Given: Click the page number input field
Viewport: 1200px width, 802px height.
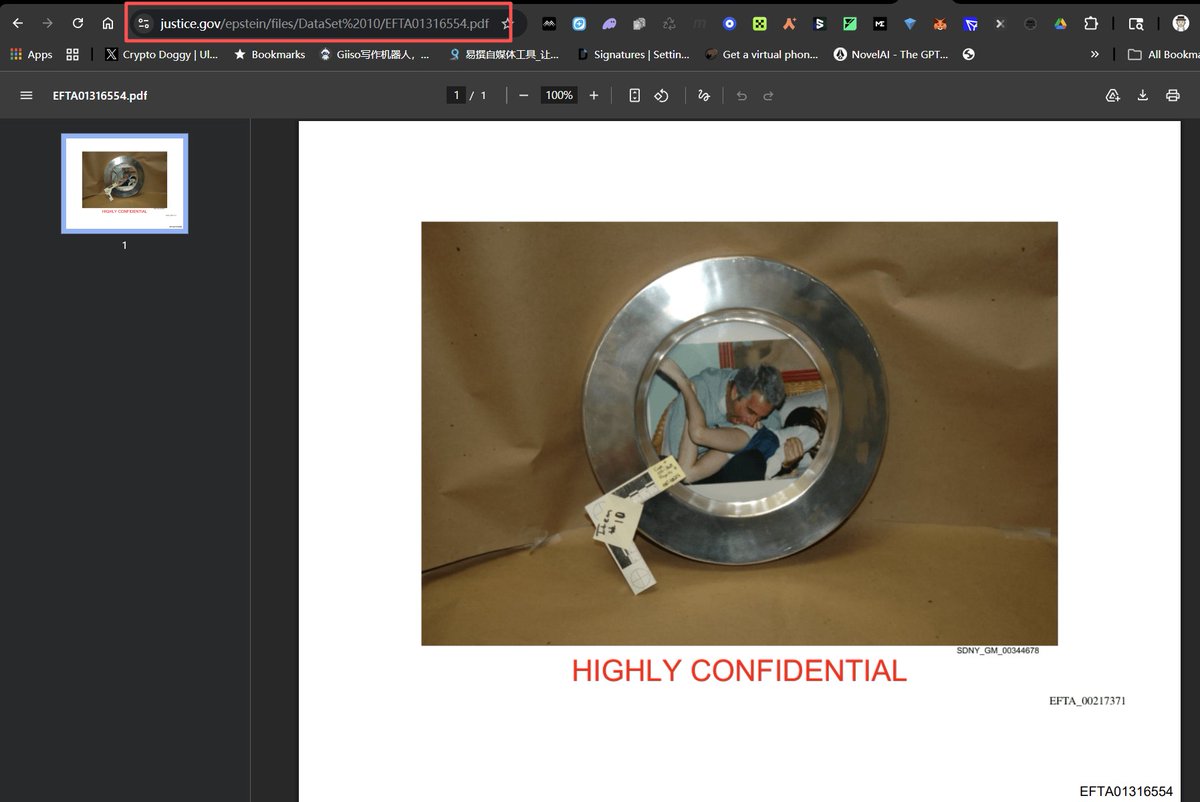Looking at the screenshot, I should [456, 96].
